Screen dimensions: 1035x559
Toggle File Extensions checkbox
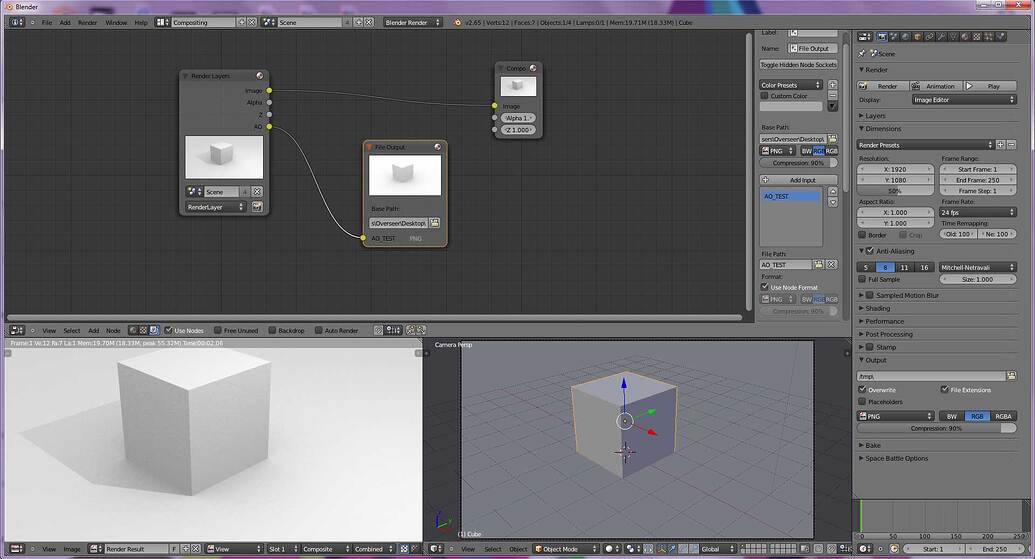click(945, 389)
